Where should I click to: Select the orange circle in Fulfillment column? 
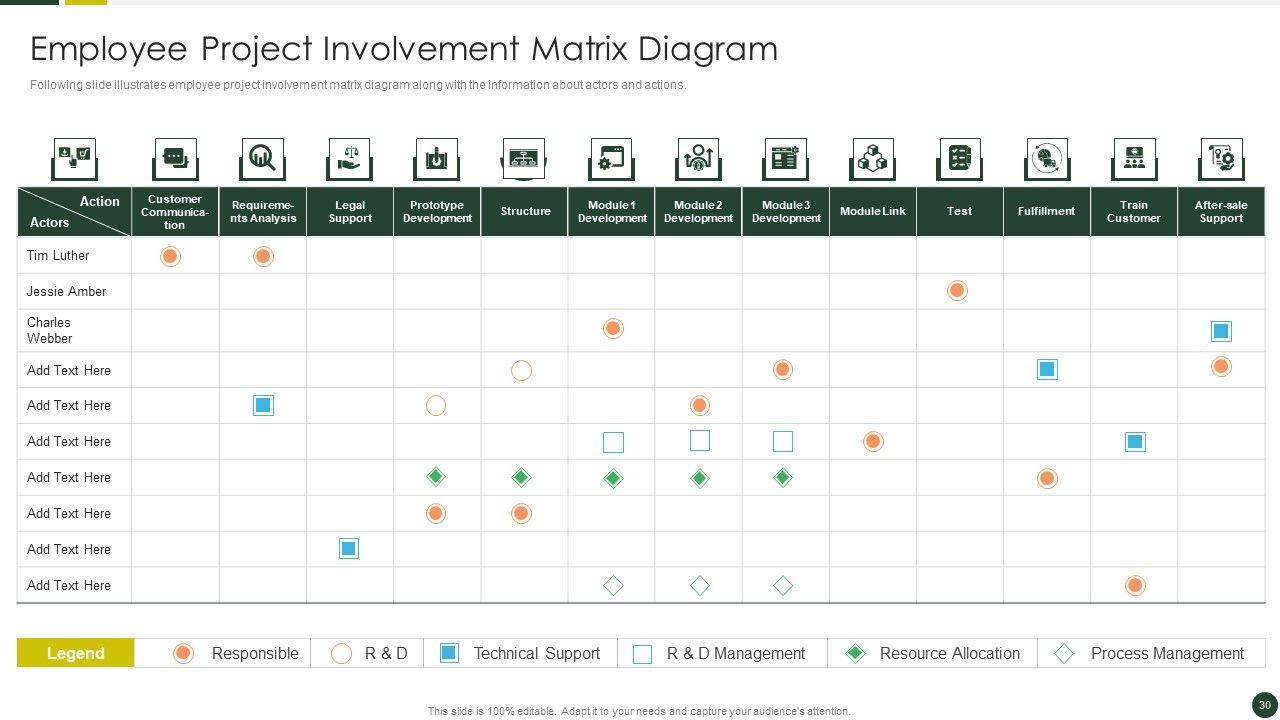pyautogui.click(x=1047, y=478)
